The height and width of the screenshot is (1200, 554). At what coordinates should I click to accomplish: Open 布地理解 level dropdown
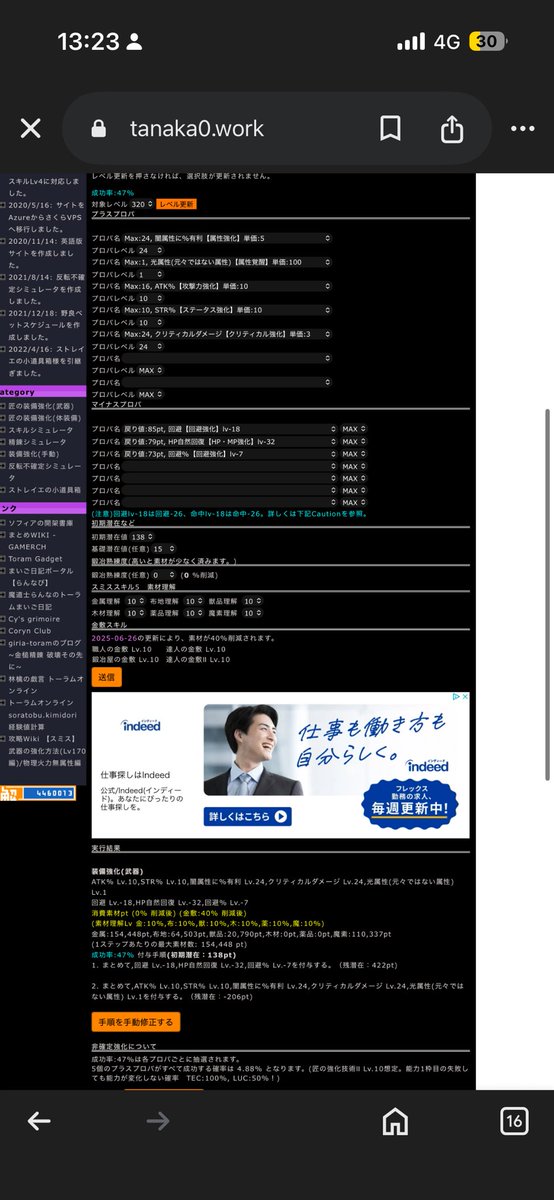pyautogui.click(x=195, y=601)
